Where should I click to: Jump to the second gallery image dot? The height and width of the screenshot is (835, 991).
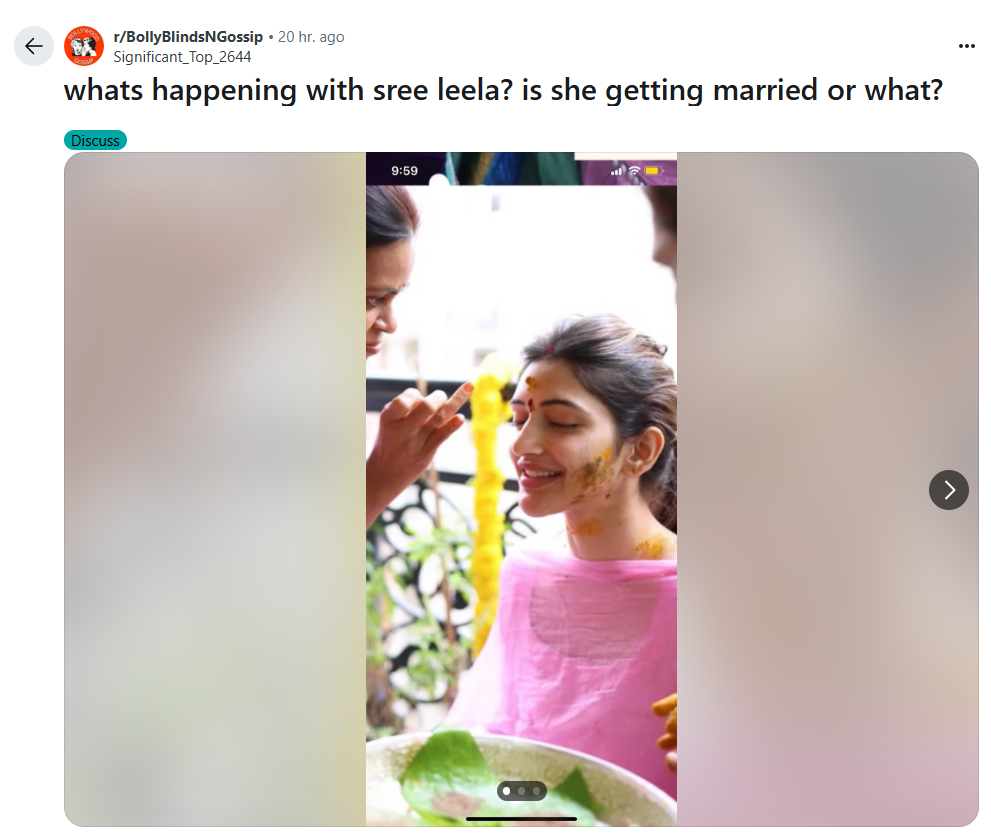click(x=521, y=791)
